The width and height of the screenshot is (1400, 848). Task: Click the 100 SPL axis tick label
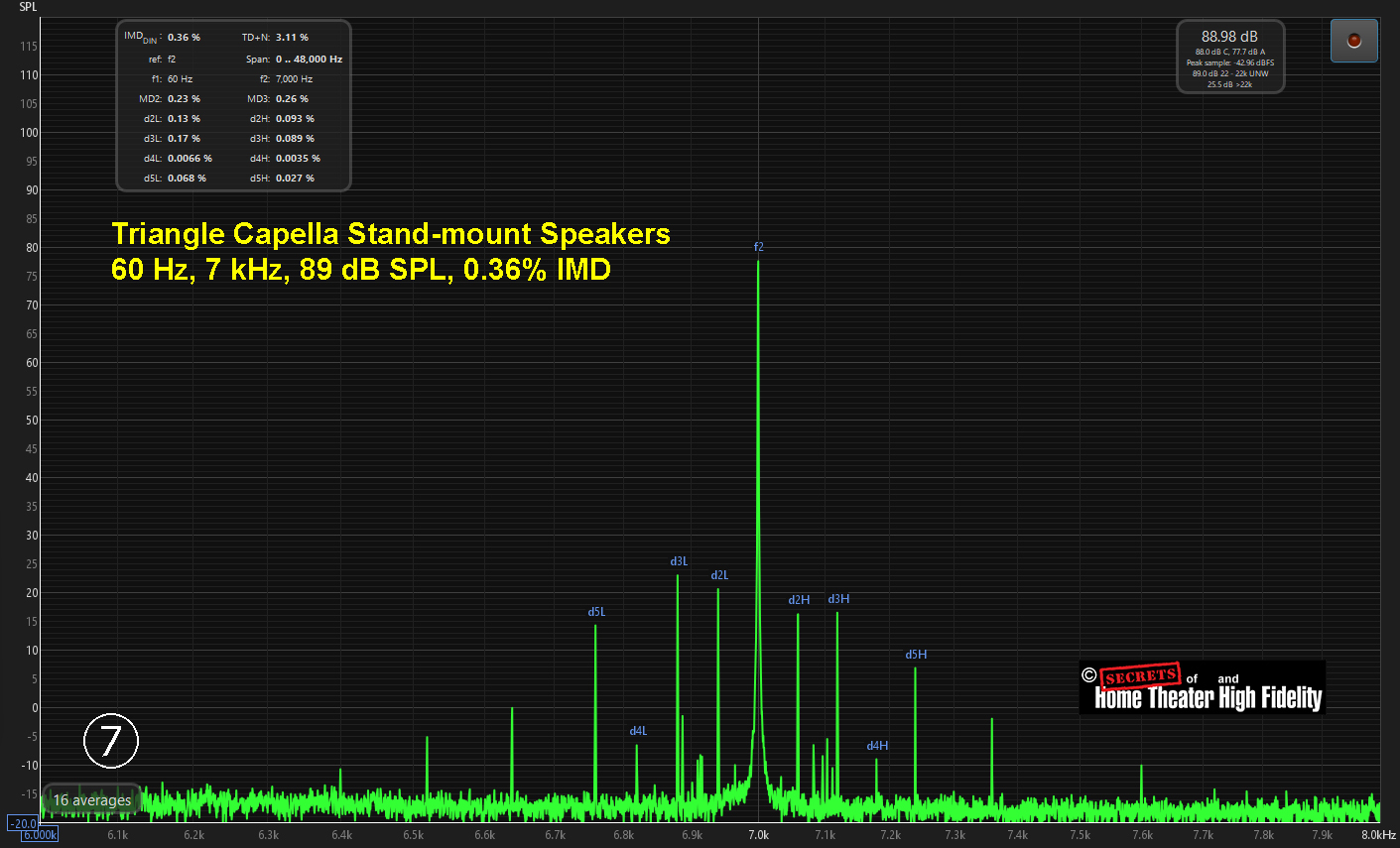29,133
